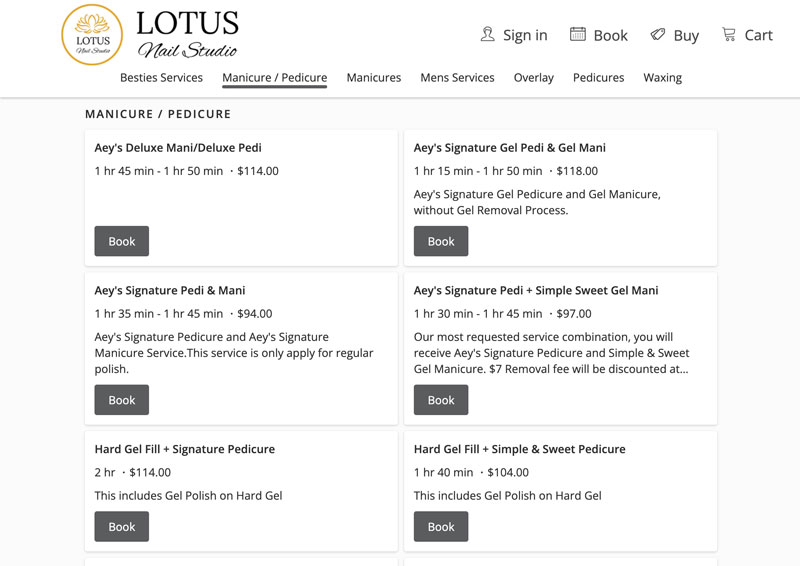Click the Book calendar icon in header
Image resolution: width=800 pixels, height=566 pixels.
coord(578,34)
